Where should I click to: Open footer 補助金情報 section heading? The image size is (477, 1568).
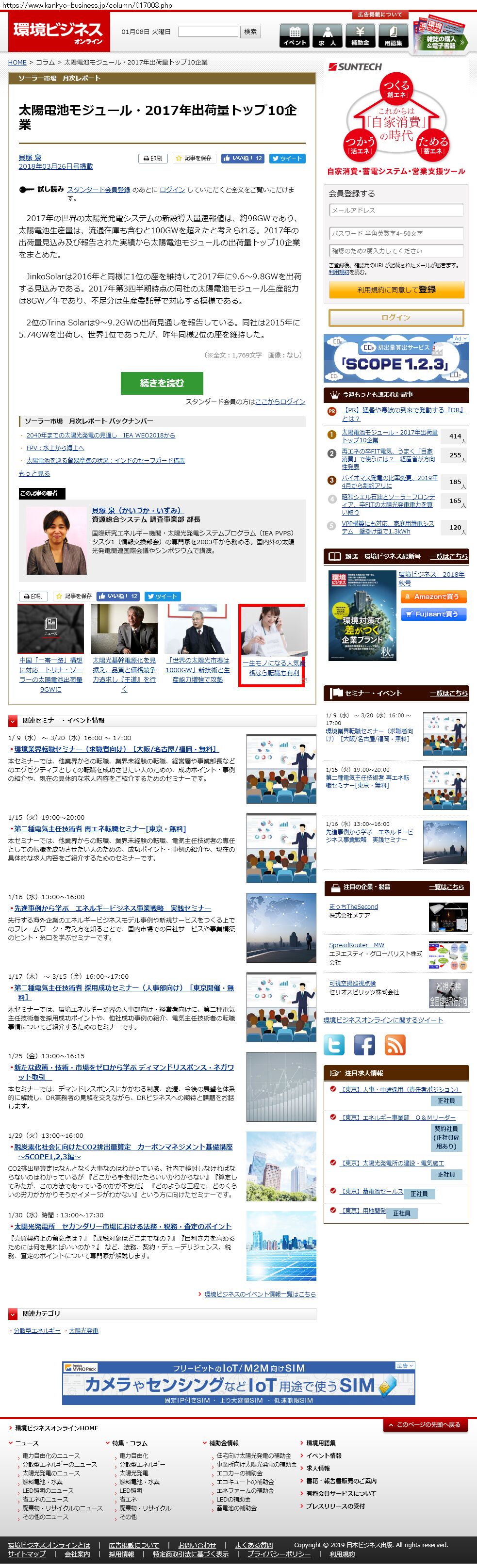(x=224, y=1443)
